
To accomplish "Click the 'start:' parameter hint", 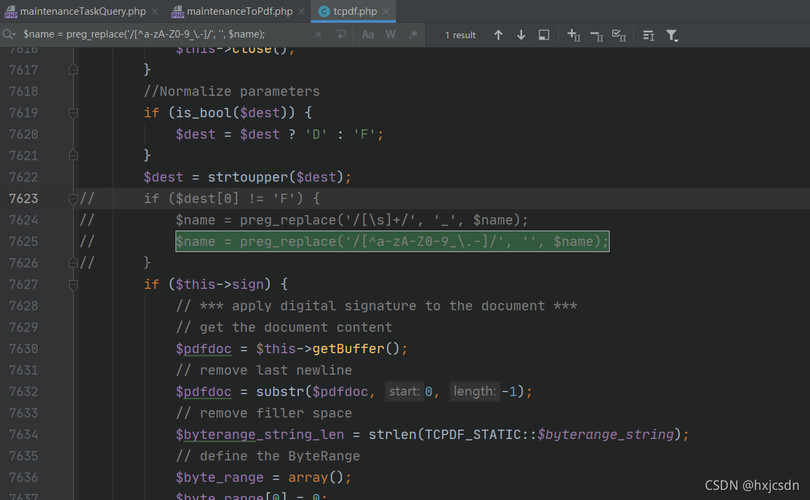I will point(404,392).
